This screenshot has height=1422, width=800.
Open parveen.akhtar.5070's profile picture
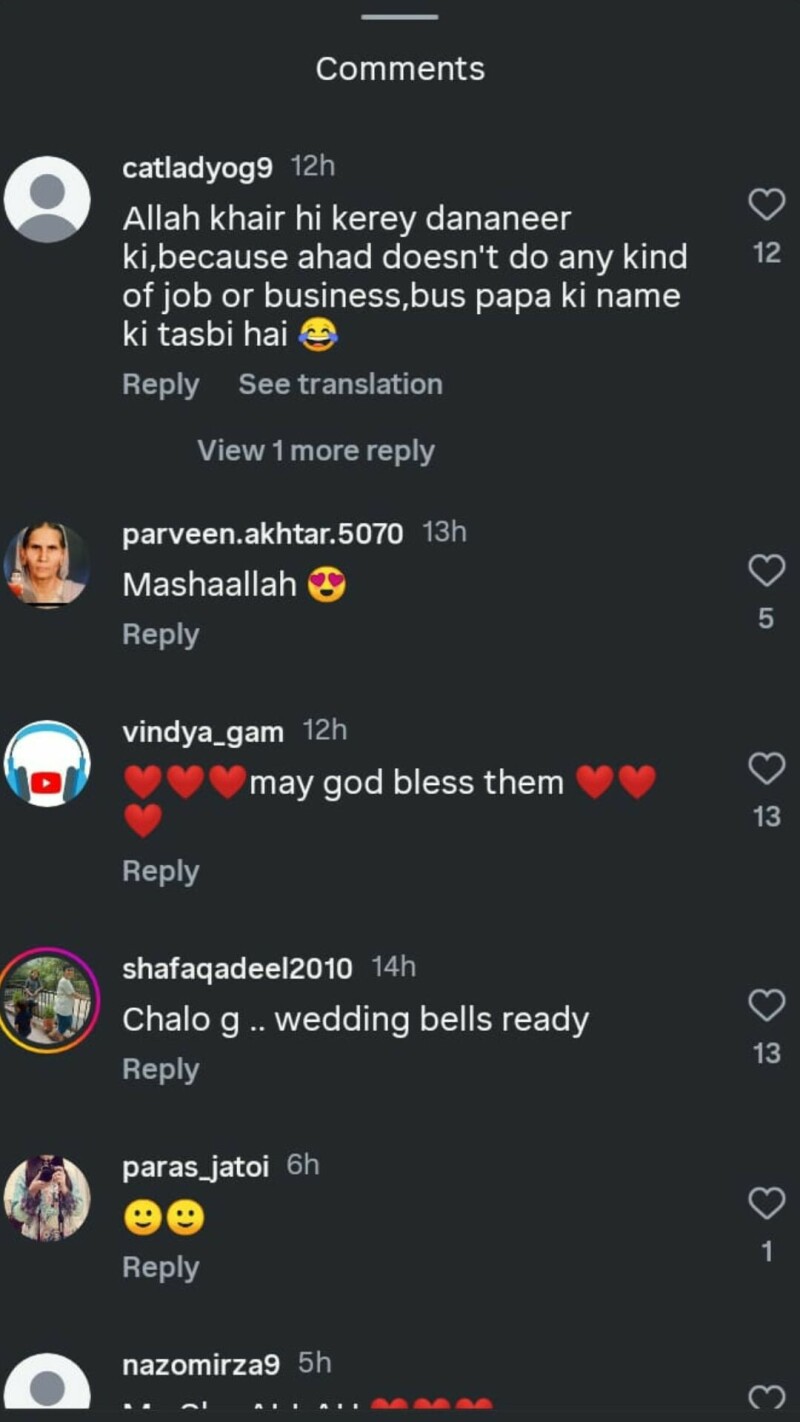click(47, 565)
